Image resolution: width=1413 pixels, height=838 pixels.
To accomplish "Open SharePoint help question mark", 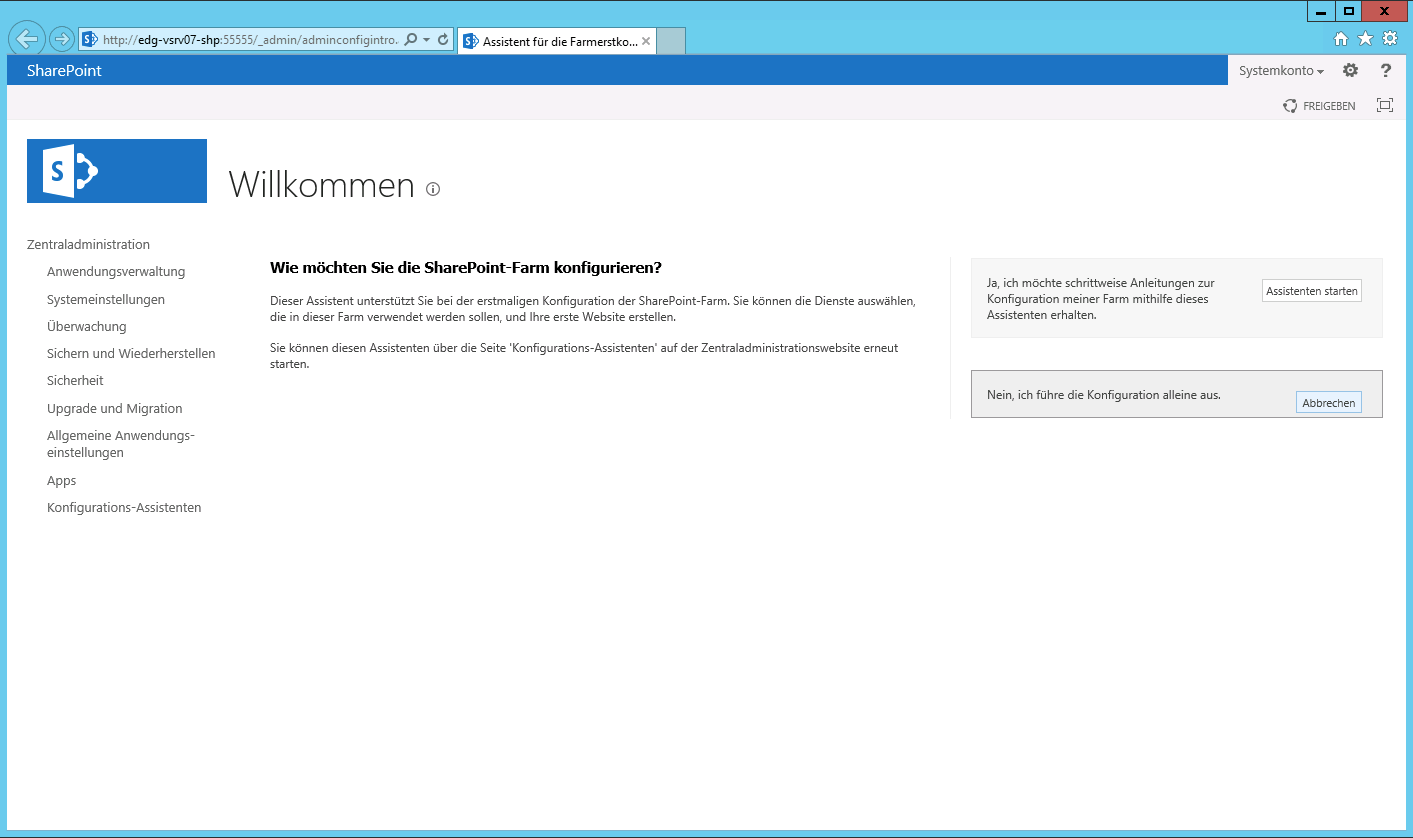I will tap(1386, 70).
